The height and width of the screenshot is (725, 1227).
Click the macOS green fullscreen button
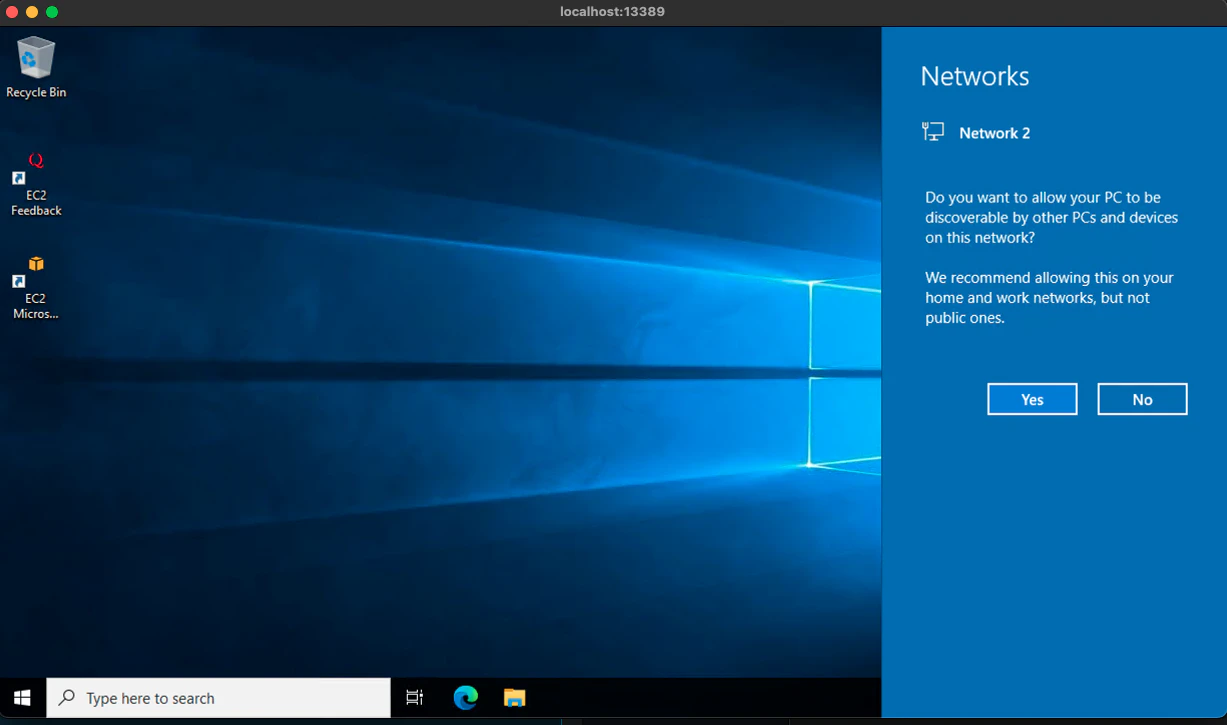(x=52, y=12)
